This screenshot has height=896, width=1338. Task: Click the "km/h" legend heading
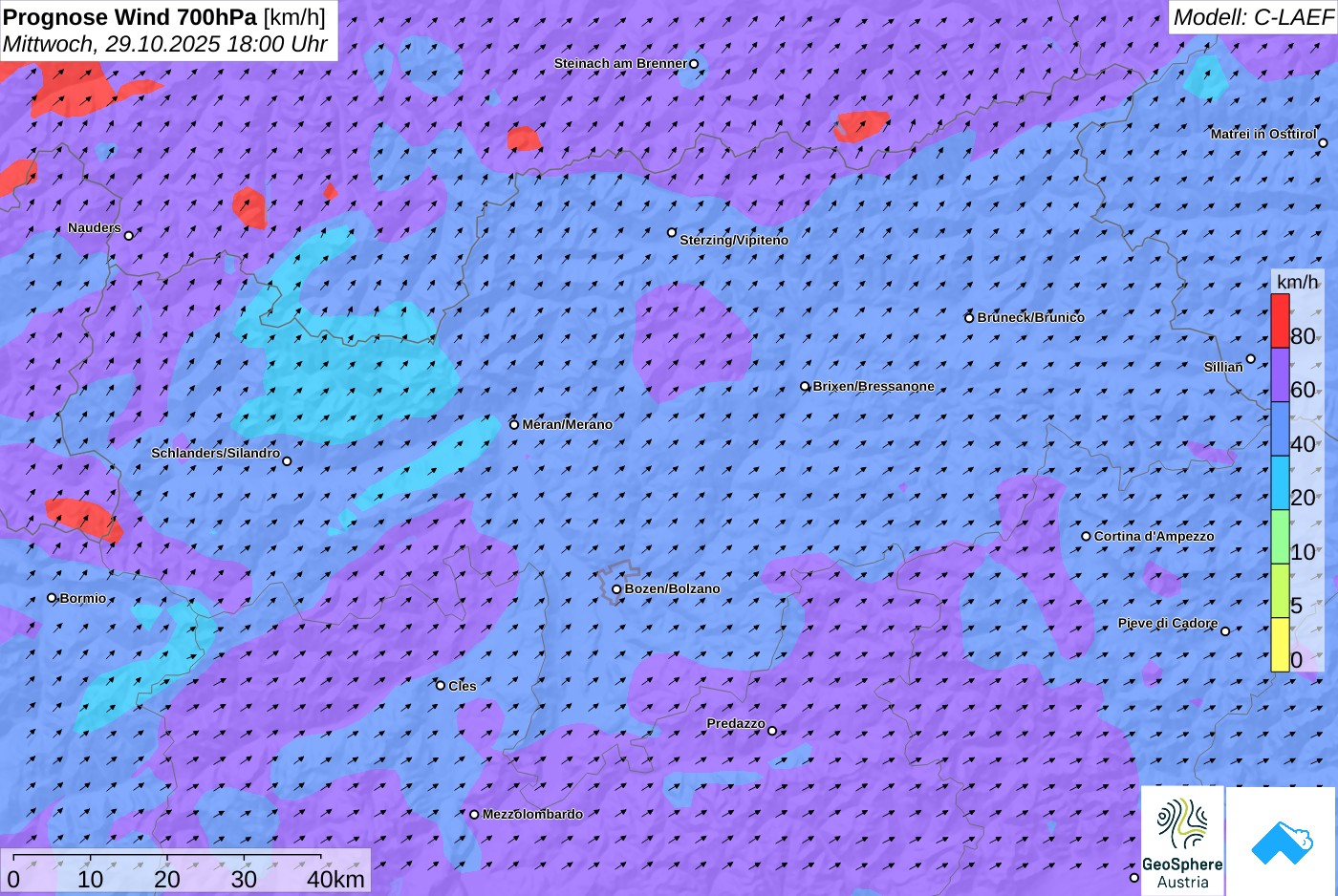point(1298,282)
